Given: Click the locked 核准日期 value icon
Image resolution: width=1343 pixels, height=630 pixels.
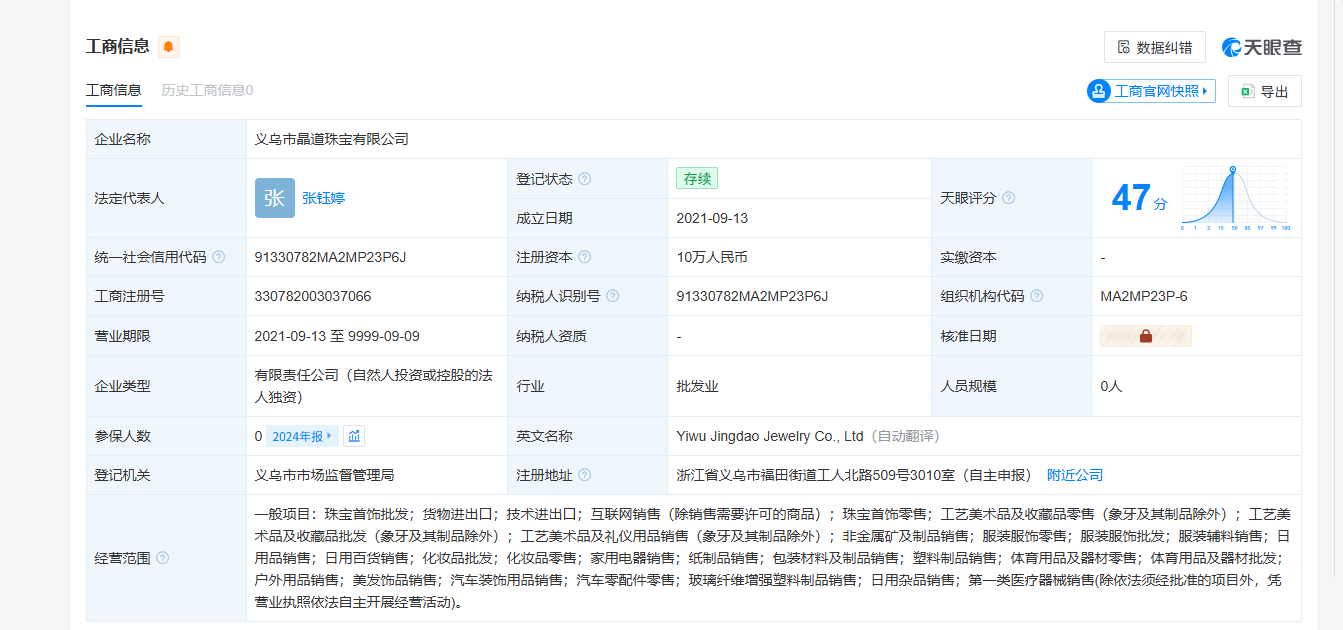Looking at the screenshot, I should pyautogui.click(x=1146, y=336).
